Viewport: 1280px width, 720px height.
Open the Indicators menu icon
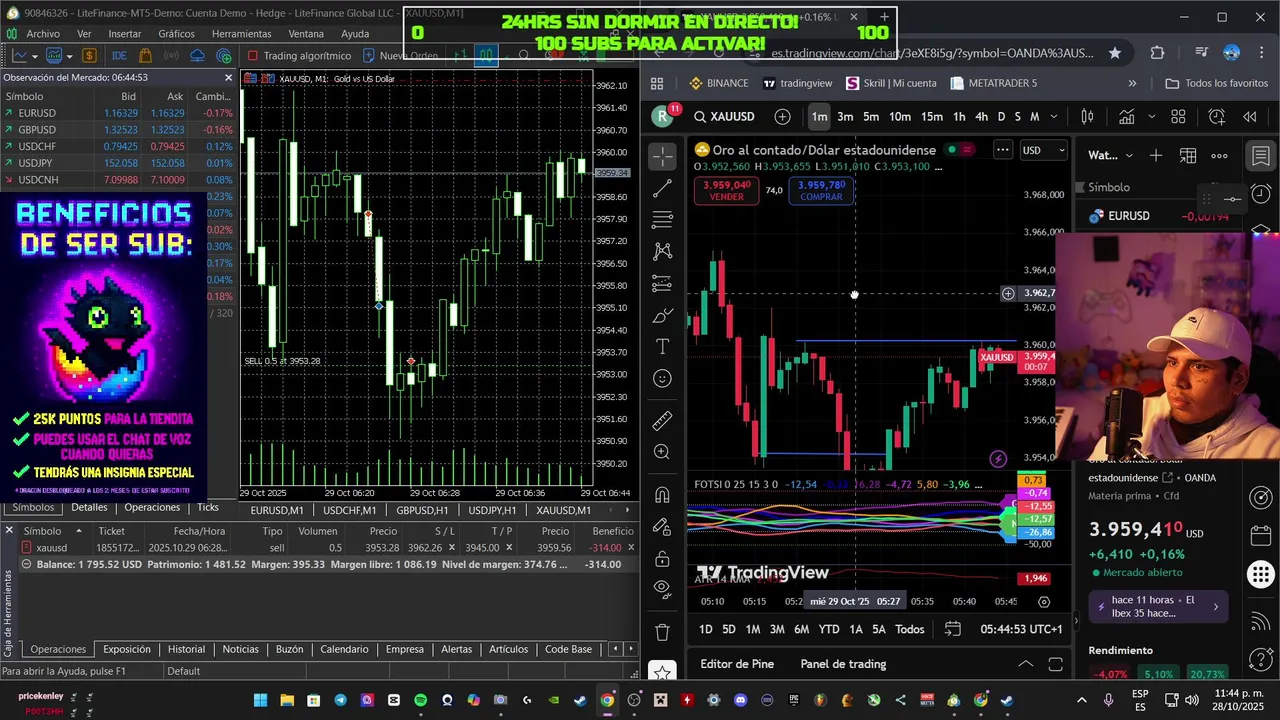point(1127,117)
